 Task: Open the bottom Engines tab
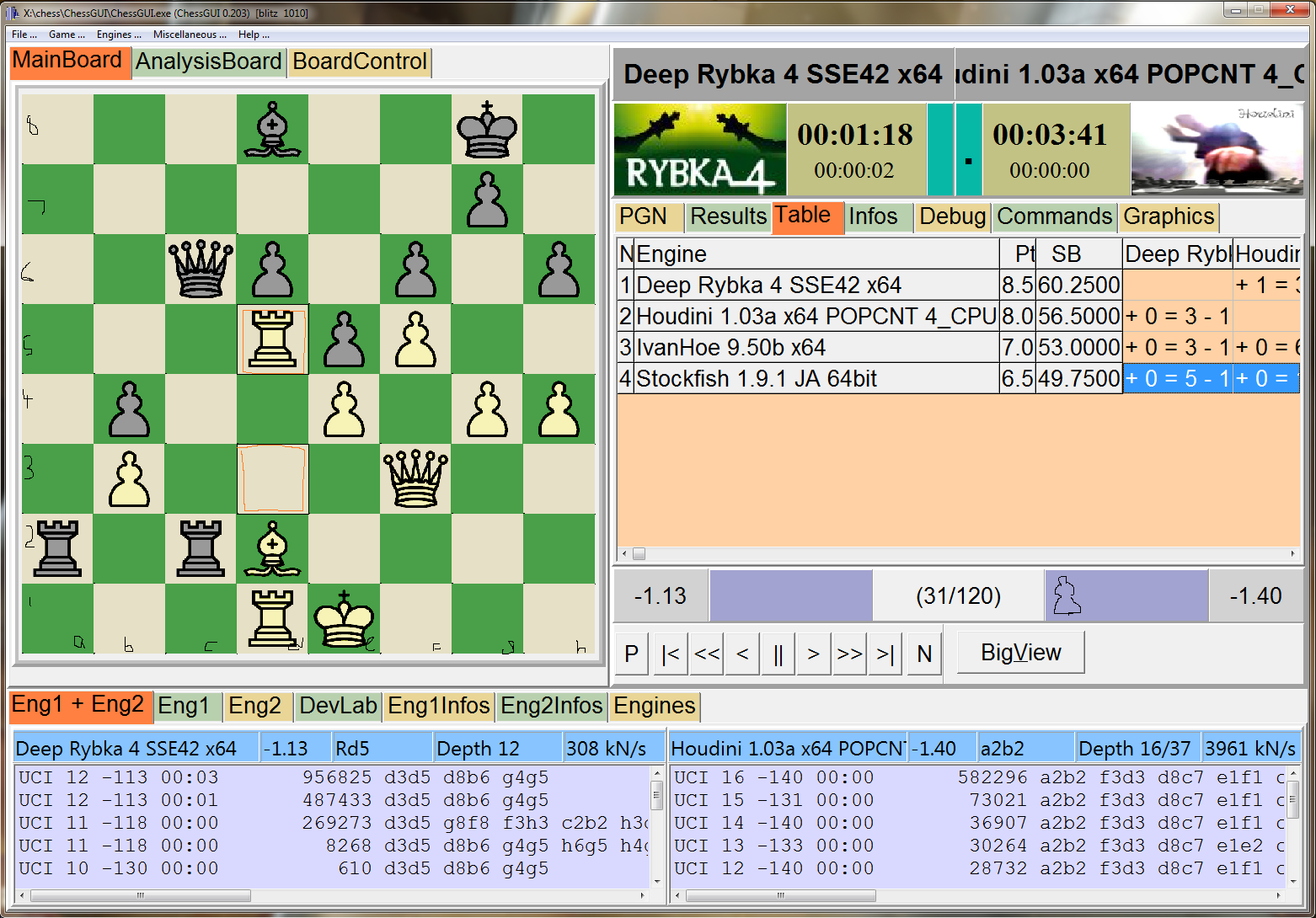tap(655, 706)
